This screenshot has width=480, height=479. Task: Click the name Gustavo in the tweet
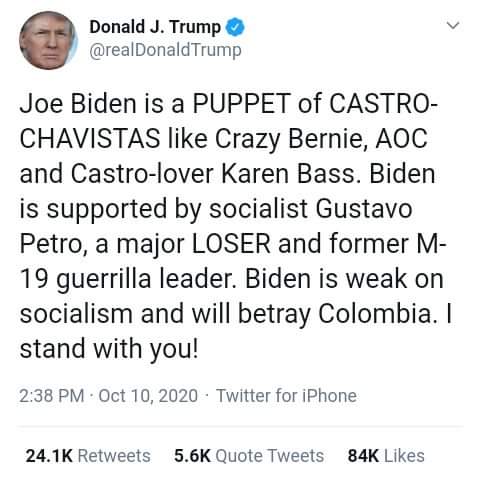coord(364,209)
